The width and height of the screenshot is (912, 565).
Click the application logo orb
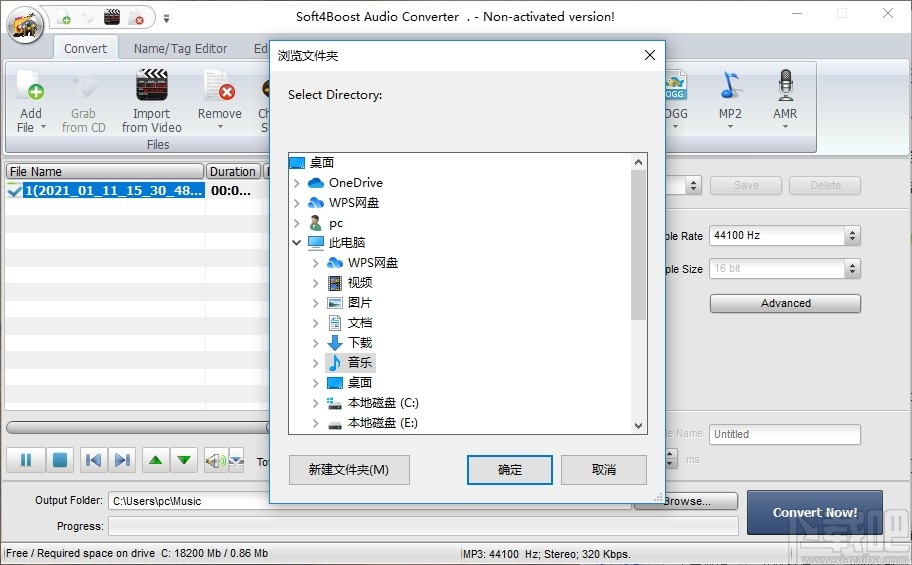[x=25, y=26]
